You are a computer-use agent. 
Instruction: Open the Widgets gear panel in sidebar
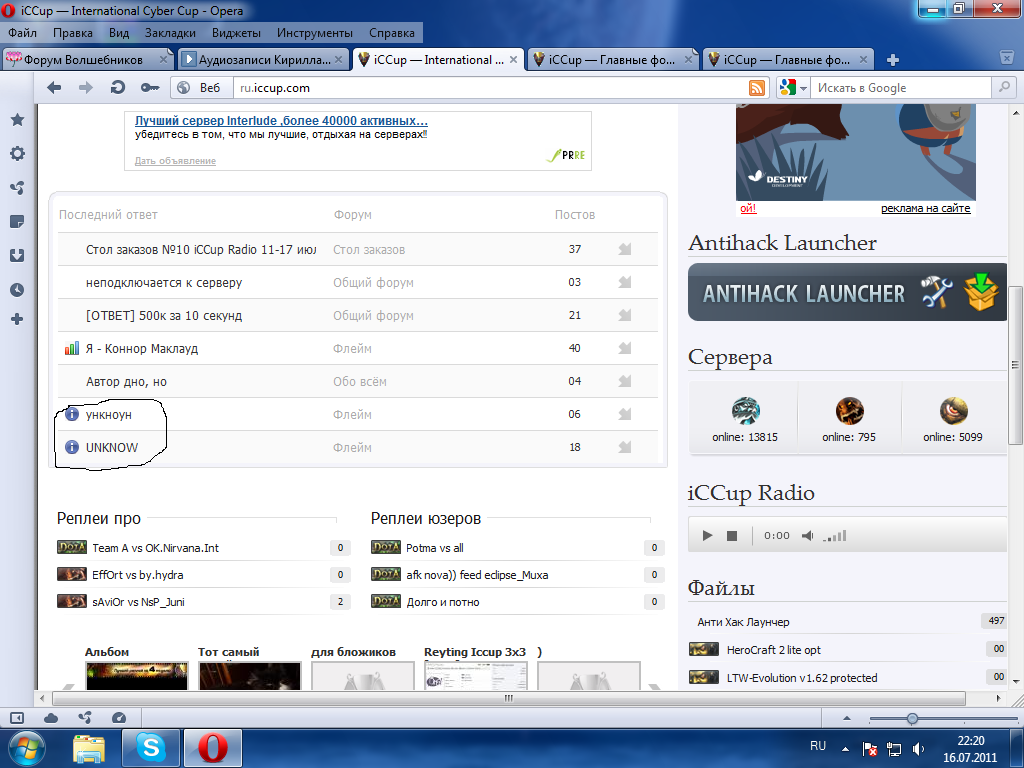(18, 153)
